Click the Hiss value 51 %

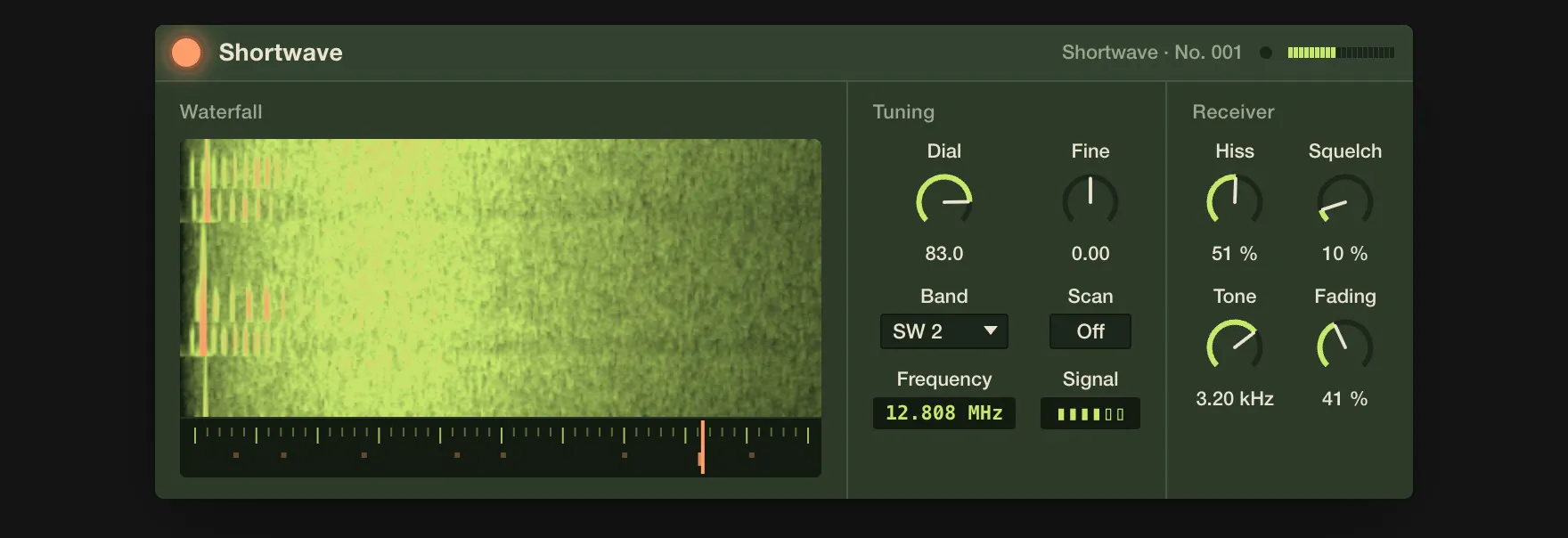point(1235,254)
